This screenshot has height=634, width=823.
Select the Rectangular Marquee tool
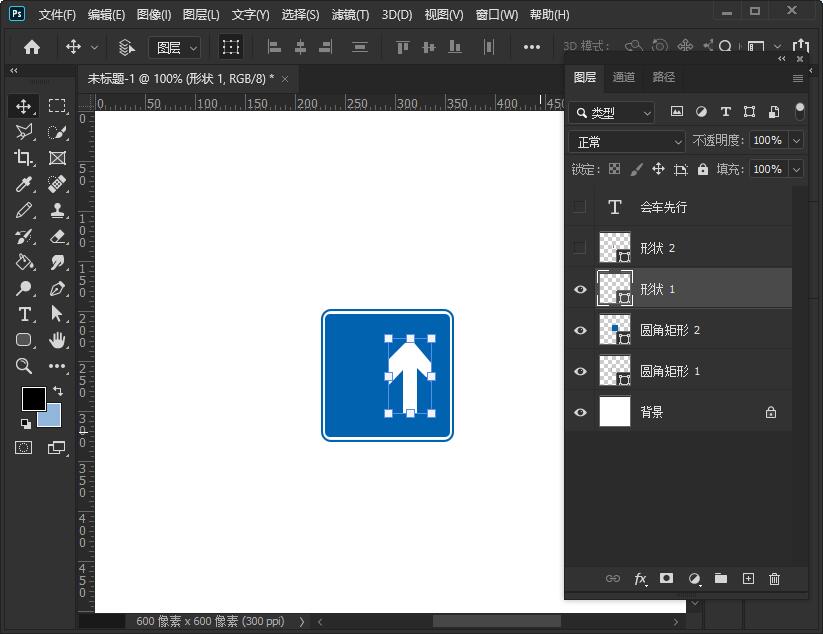57,107
